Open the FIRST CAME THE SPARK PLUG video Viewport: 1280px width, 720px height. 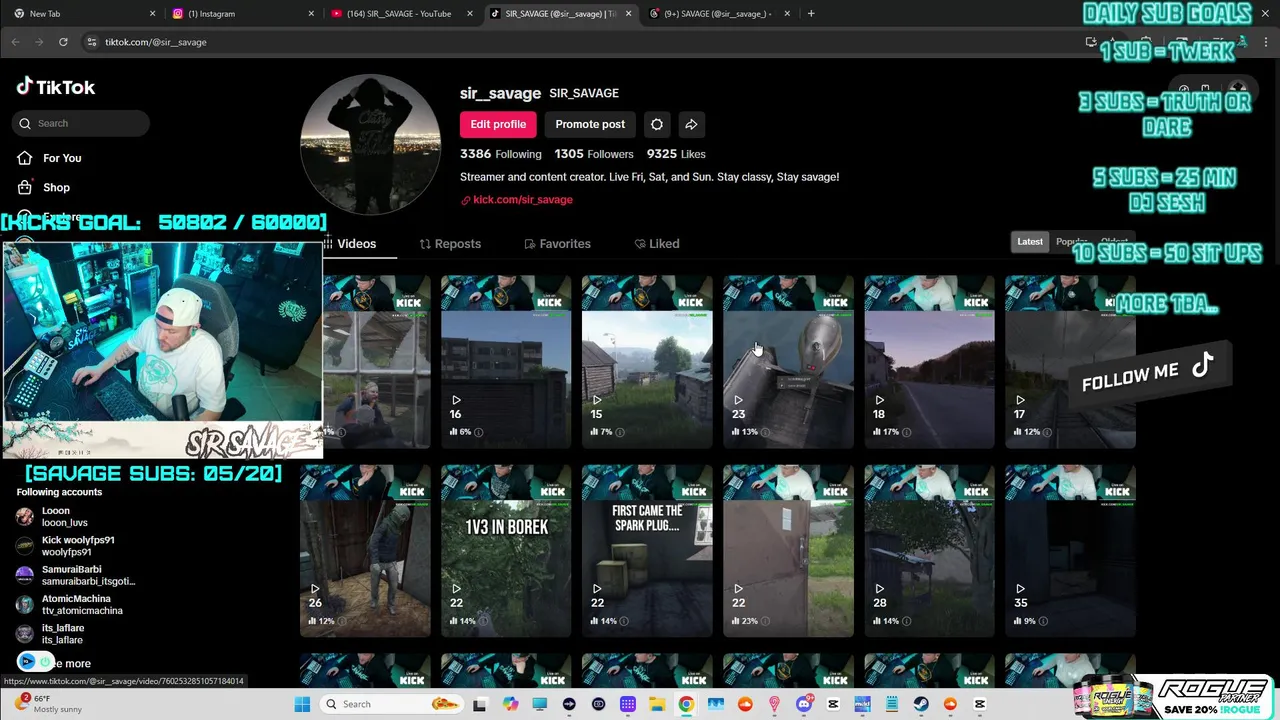[647, 551]
